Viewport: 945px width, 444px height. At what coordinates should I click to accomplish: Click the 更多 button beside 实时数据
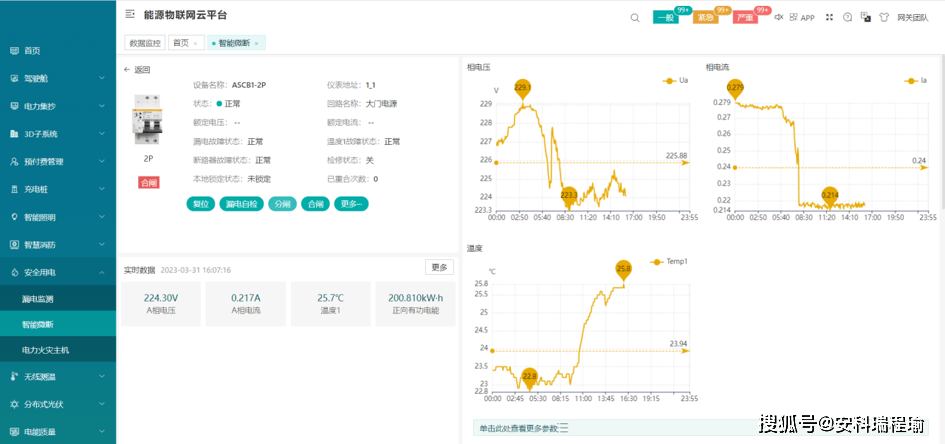(439, 267)
